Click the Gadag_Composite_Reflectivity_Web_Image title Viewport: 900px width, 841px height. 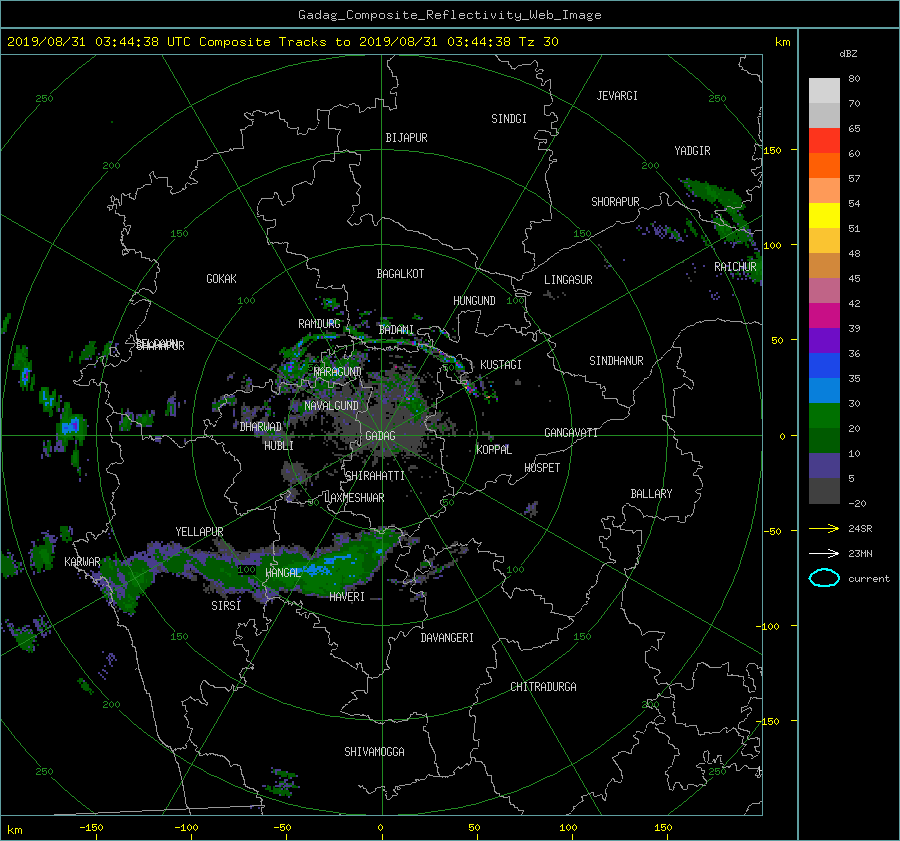pyautogui.click(x=449, y=15)
